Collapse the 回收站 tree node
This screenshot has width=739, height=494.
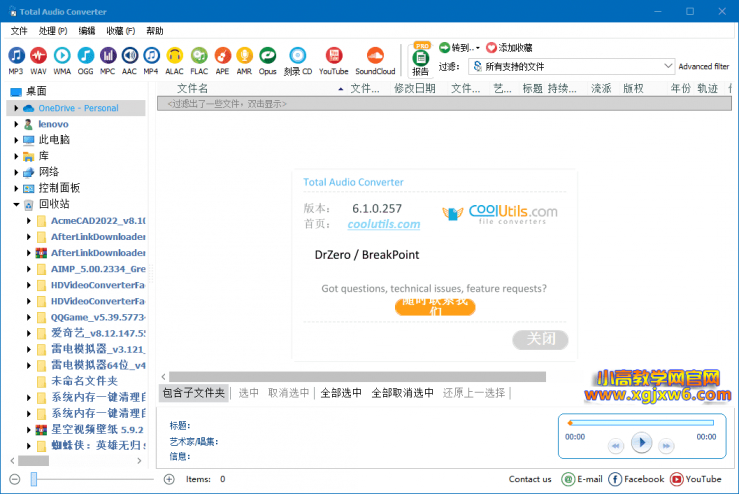coord(16,204)
